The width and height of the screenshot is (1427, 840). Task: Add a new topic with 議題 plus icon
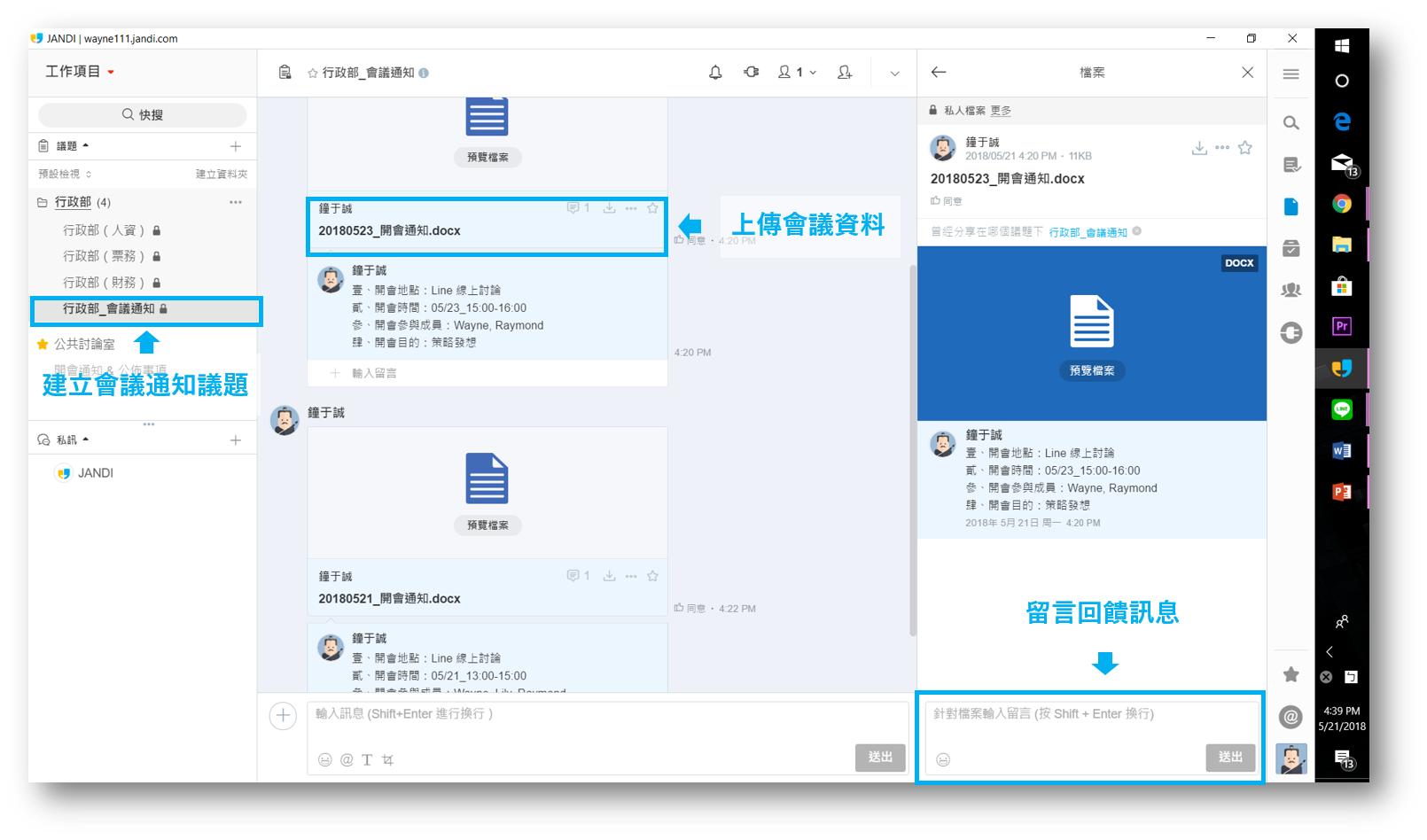[x=236, y=146]
